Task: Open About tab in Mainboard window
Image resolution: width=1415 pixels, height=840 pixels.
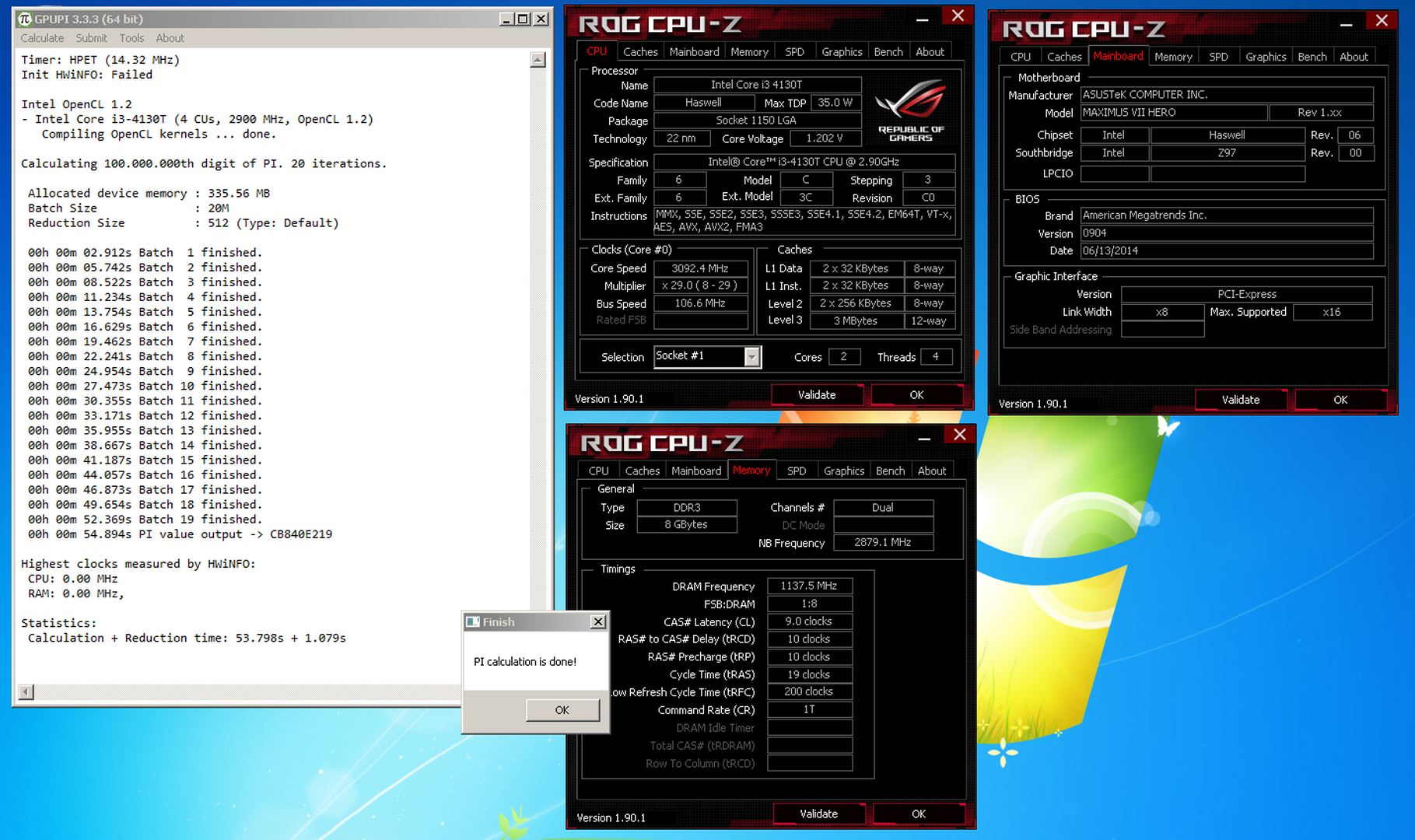Action: pyautogui.click(x=1354, y=57)
